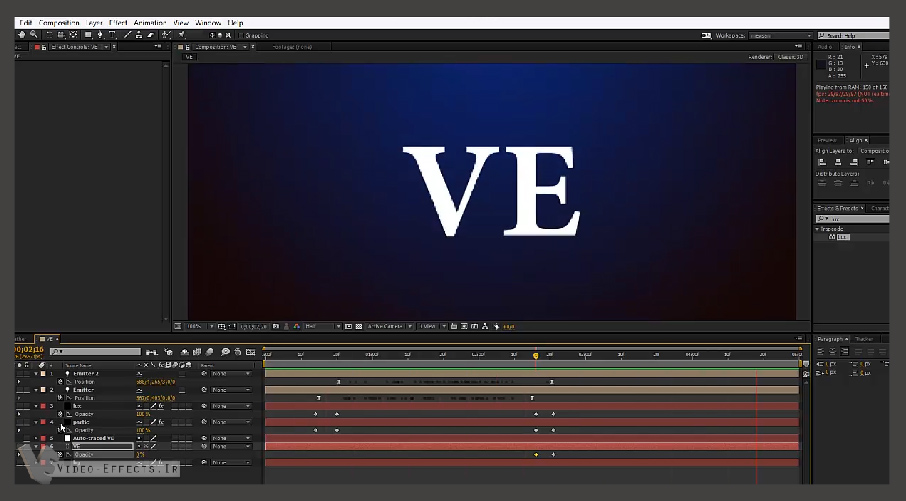This screenshot has height=501, width=906.
Task: Click the Choose grid and guide options icon
Action: coord(221,326)
